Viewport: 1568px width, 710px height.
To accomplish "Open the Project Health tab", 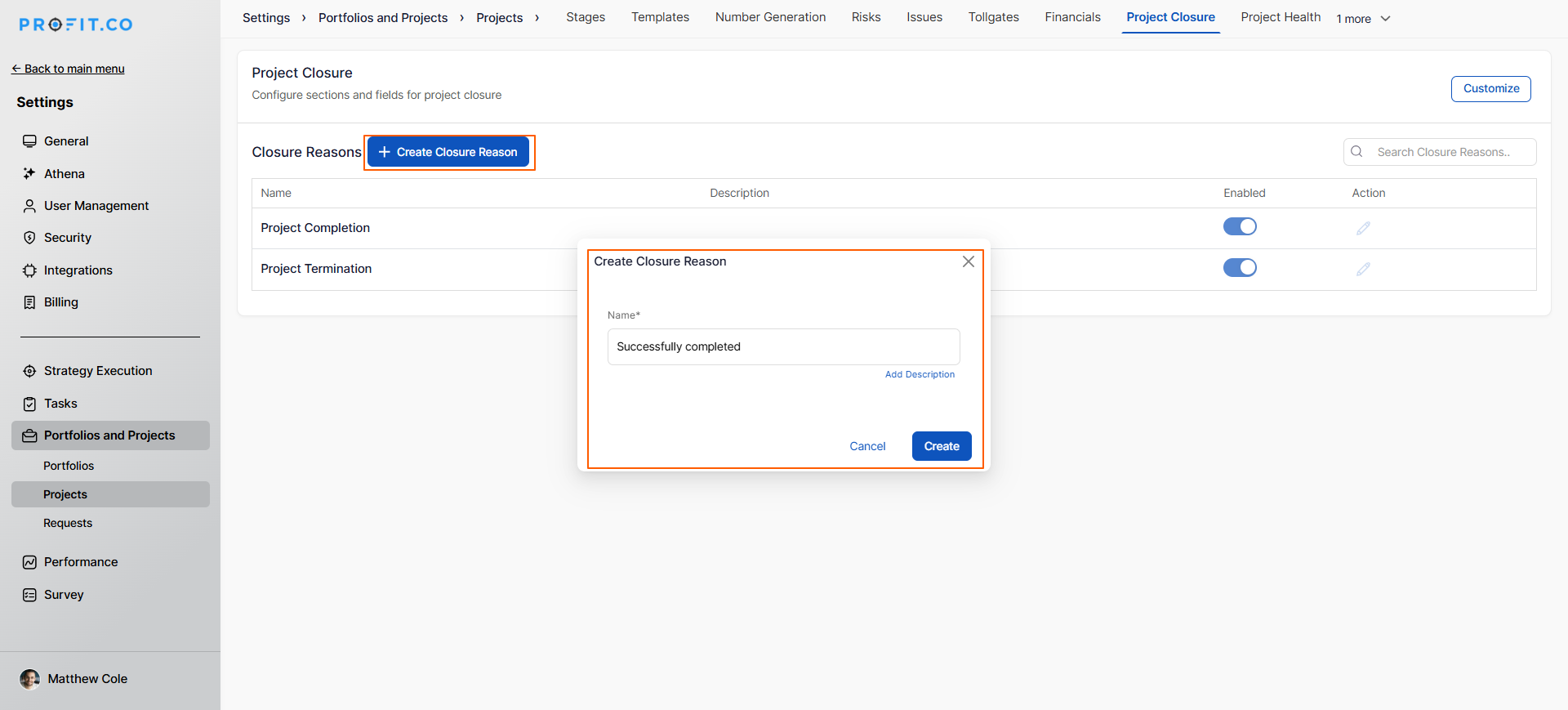I will click(1280, 17).
